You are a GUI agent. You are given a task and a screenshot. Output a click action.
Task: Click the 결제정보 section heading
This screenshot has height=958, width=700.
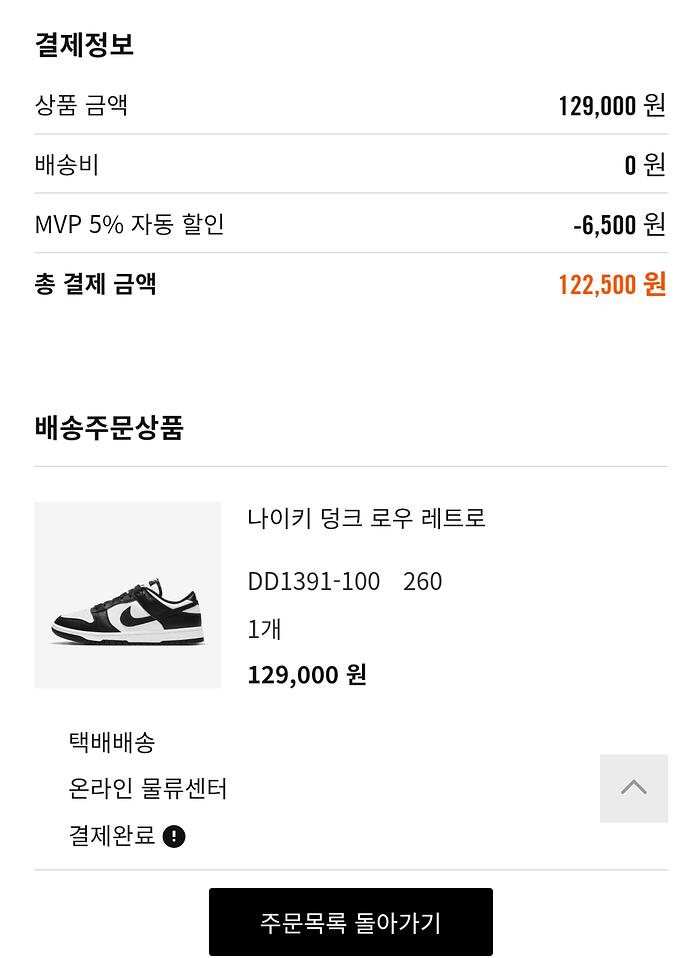[84, 45]
